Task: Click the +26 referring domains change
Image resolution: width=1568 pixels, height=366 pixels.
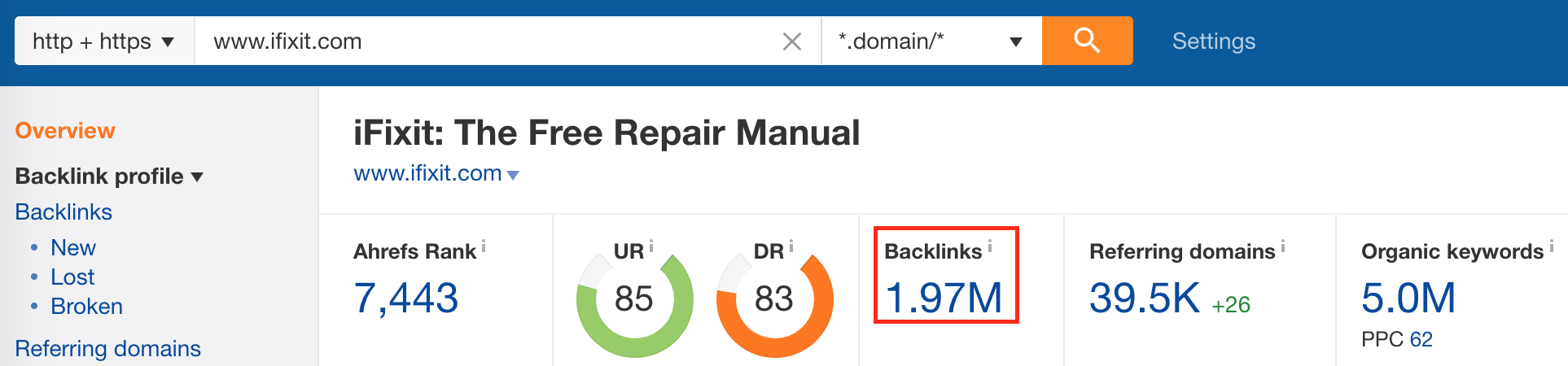Action: 1231,305
